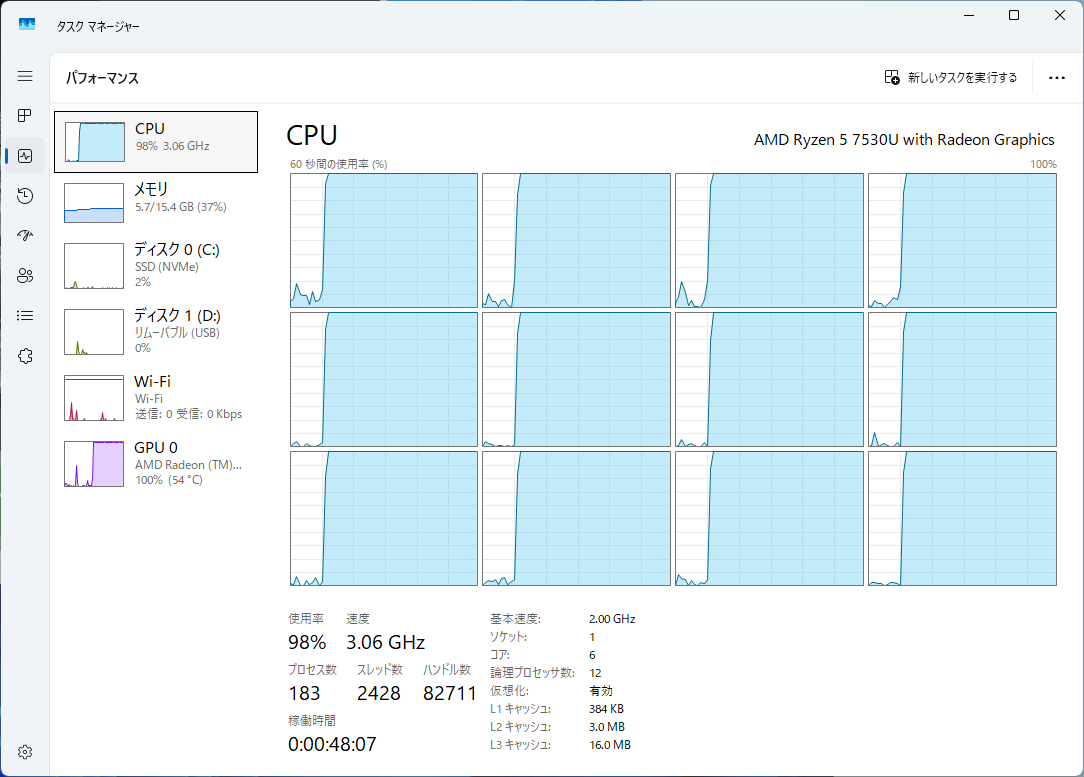Open the App history page icon
The image size is (1084, 777).
tap(25, 196)
